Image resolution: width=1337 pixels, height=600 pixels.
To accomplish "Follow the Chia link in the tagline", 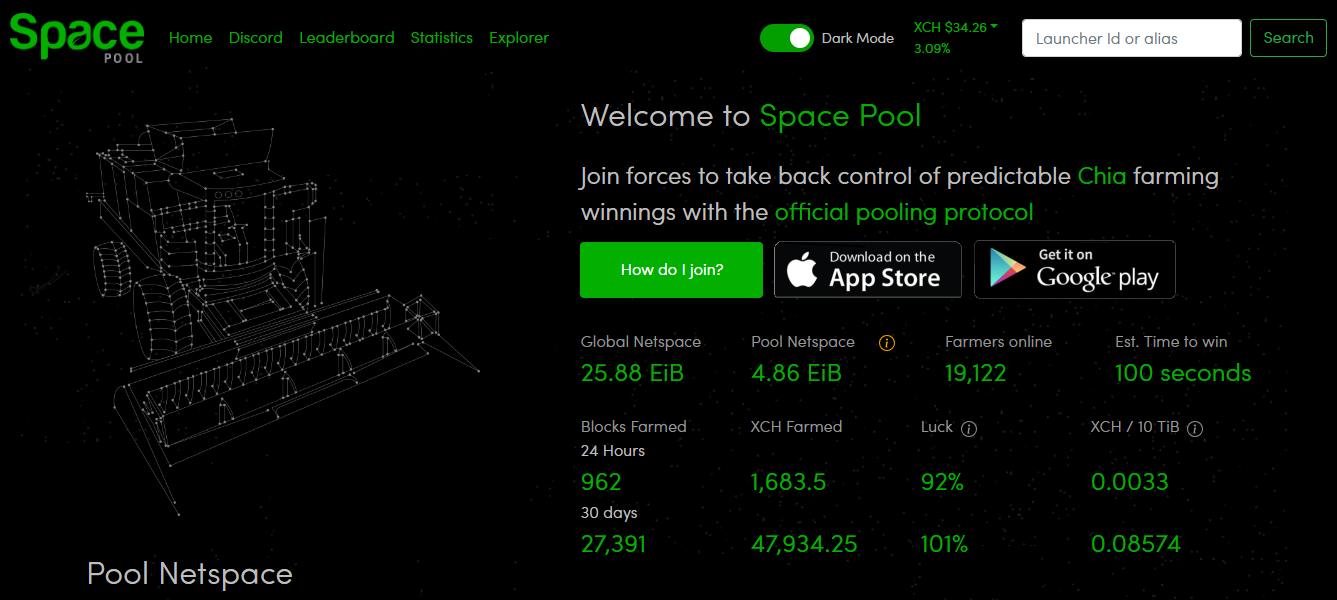I will (1102, 177).
